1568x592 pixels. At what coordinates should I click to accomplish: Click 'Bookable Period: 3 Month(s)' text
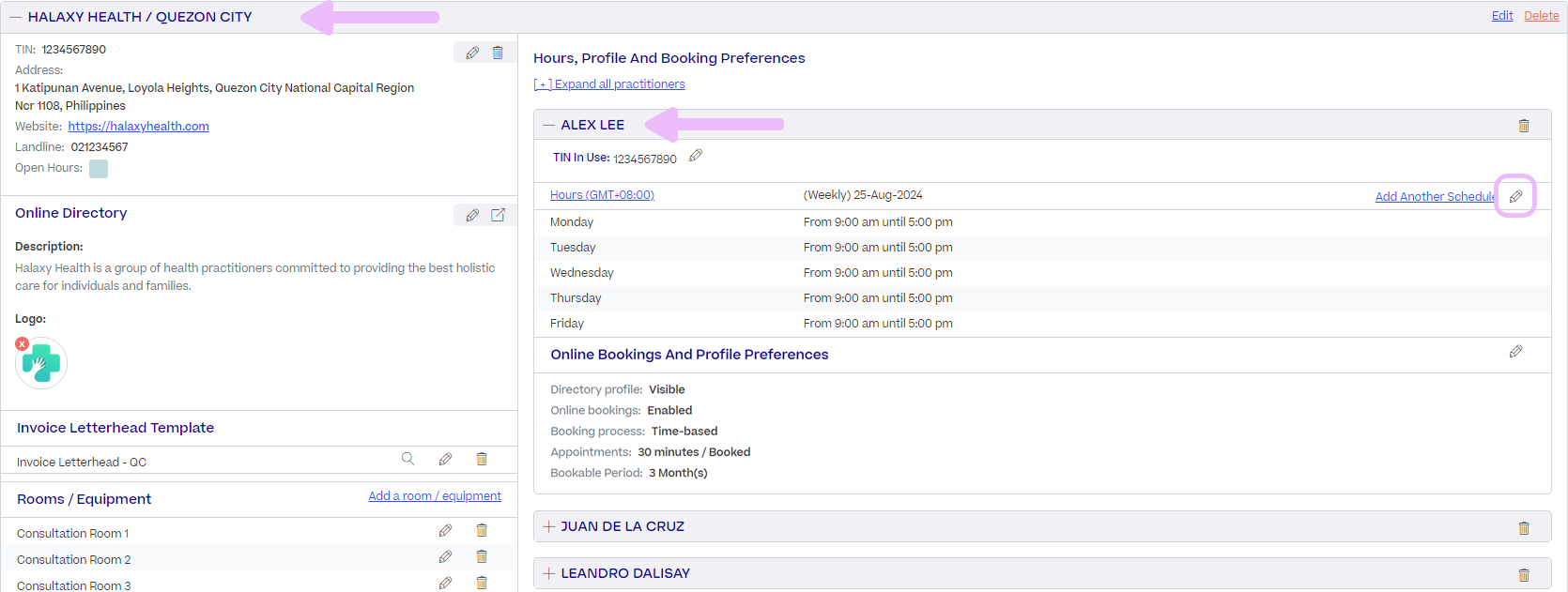pyautogui.click(x=629, y=473)
